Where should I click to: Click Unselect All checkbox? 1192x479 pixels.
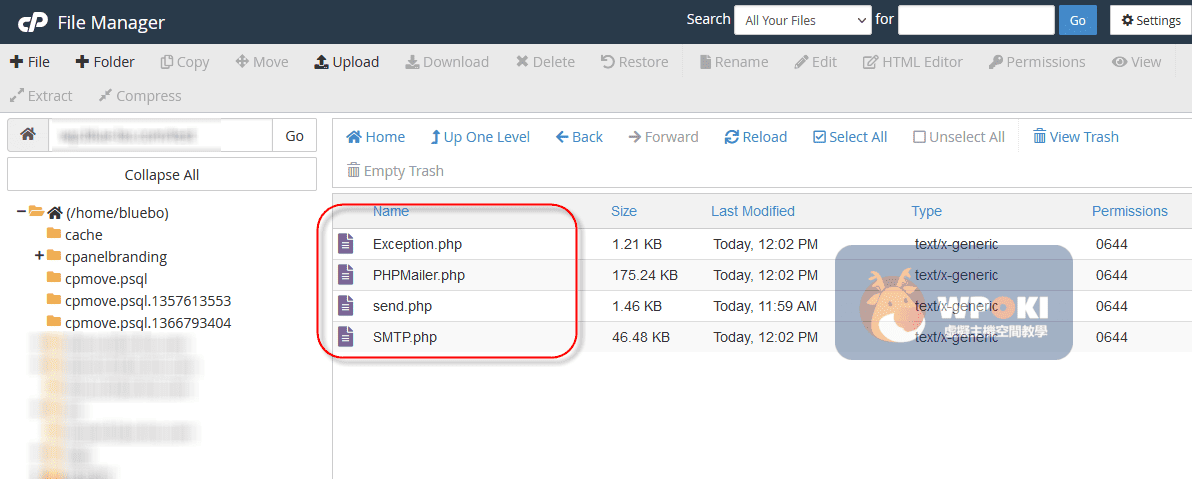pyautogui.click(x=920, y=137)
